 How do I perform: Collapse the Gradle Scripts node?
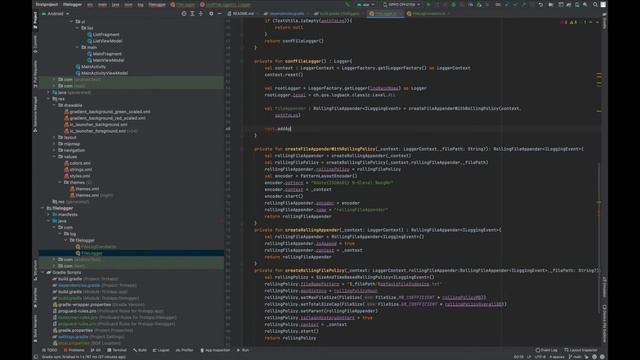click(x=43, y=272)
